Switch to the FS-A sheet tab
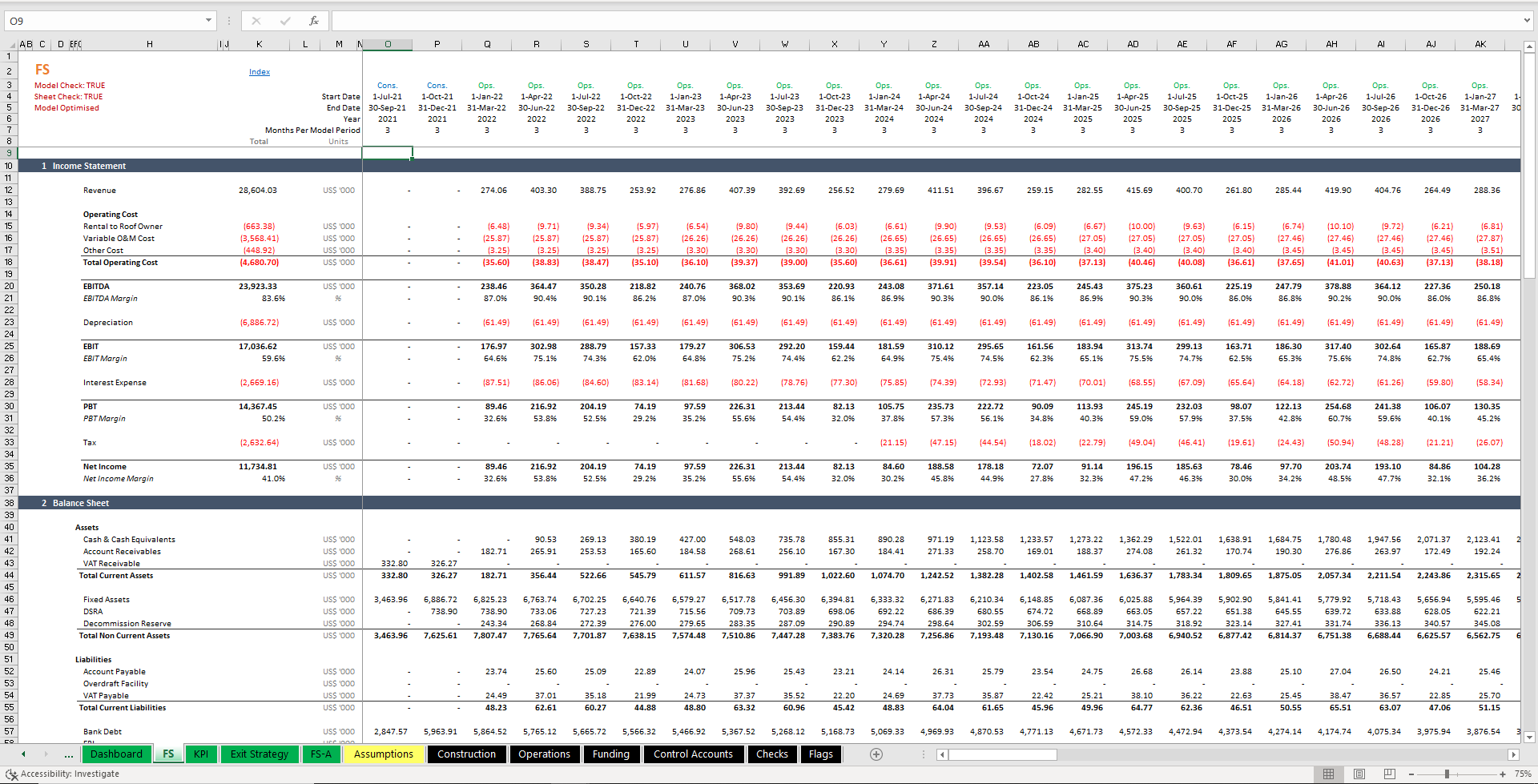The image size is (1538, 784). tap(321, 754)
